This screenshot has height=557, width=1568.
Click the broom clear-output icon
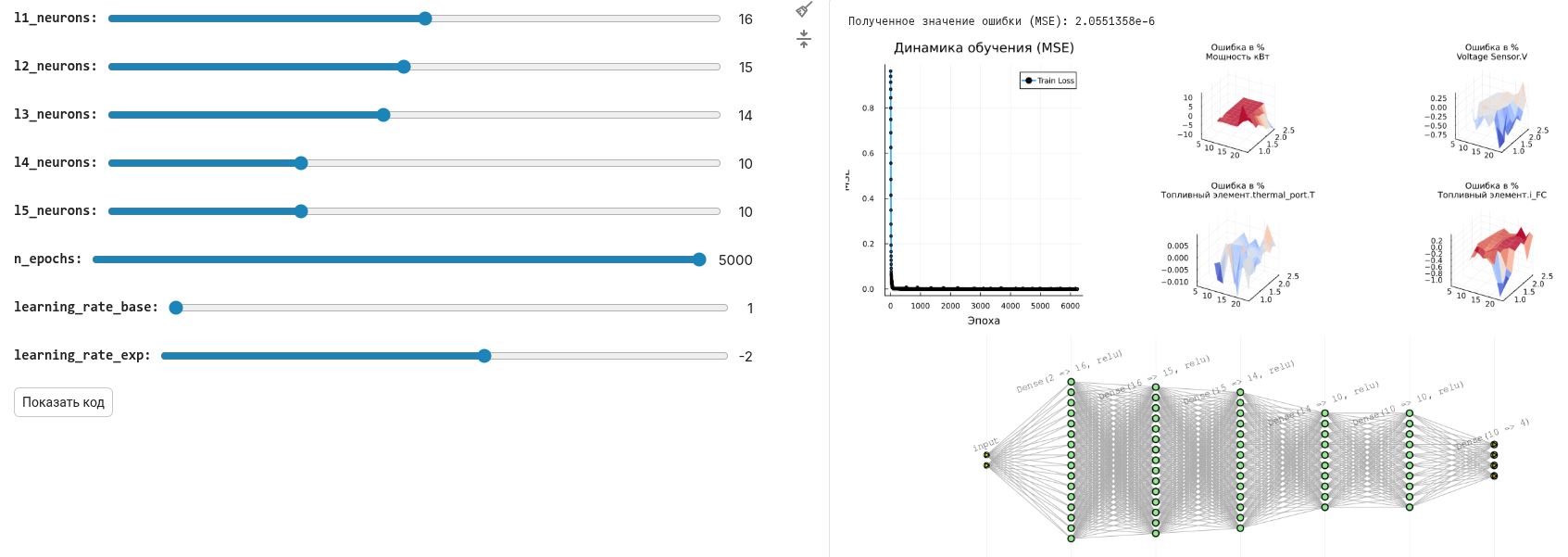pos(804,9)
